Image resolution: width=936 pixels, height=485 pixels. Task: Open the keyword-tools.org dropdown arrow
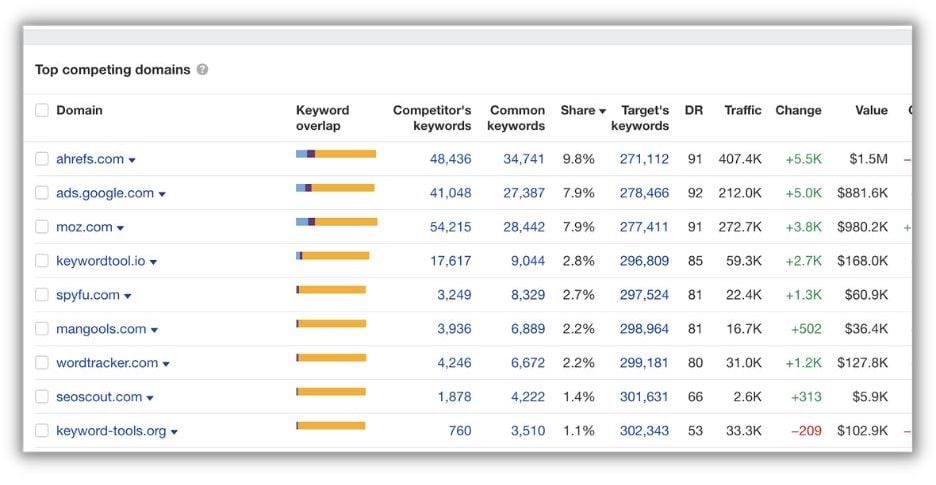174,432
